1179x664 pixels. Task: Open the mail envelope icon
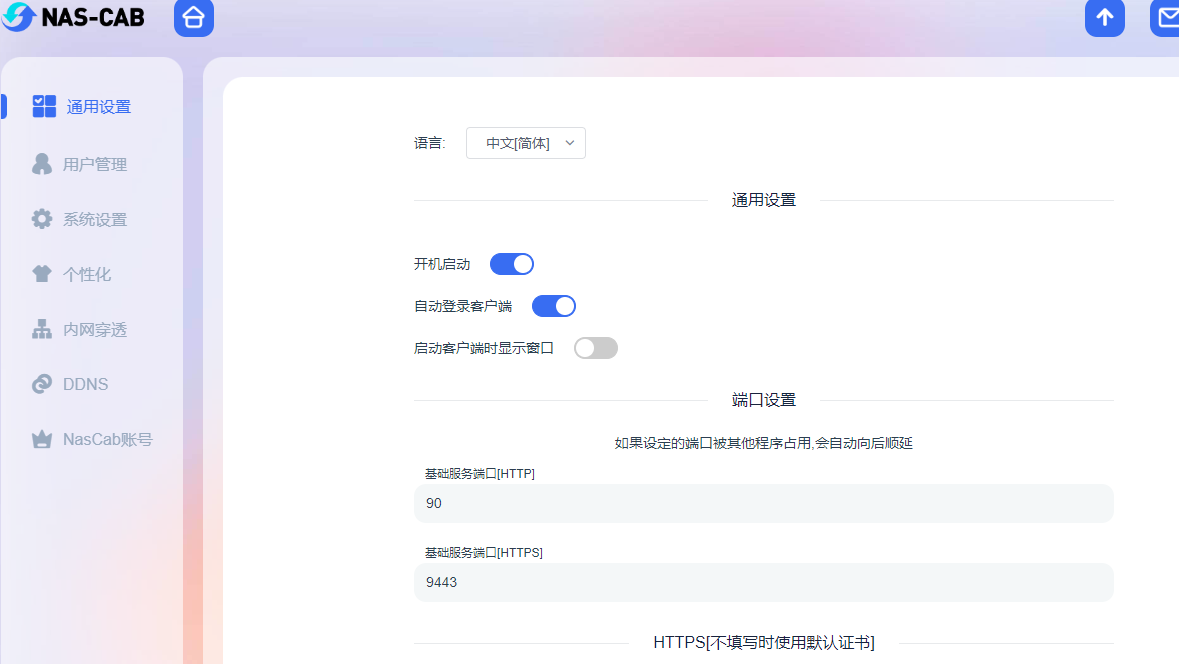point(1165,17)
